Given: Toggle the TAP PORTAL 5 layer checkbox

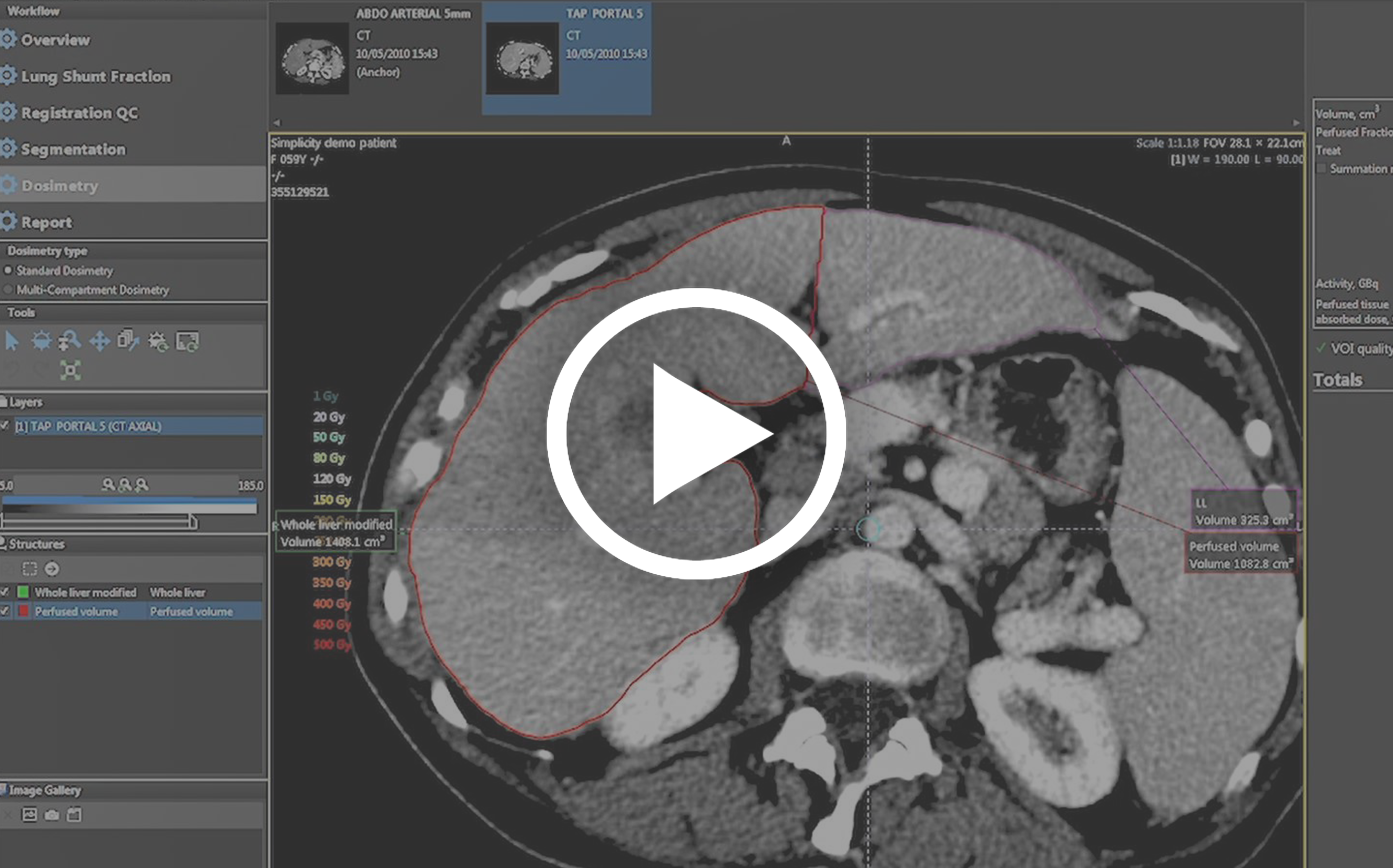Looking at the screenshot, I should click(5, 426).
